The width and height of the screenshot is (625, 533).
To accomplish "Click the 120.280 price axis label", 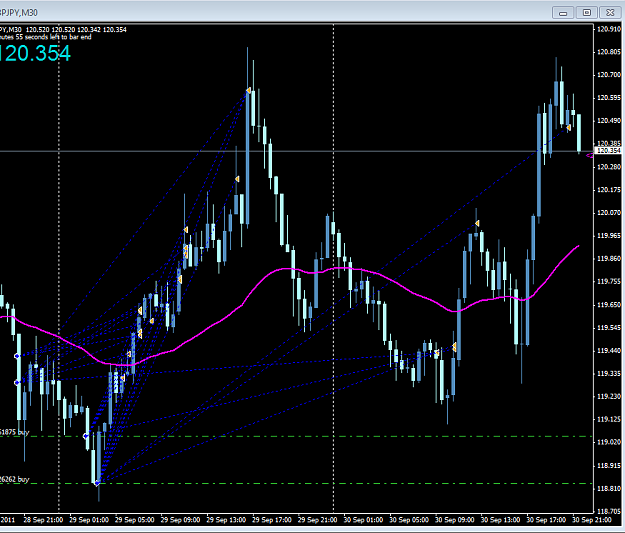I will (x=609, y=167).
